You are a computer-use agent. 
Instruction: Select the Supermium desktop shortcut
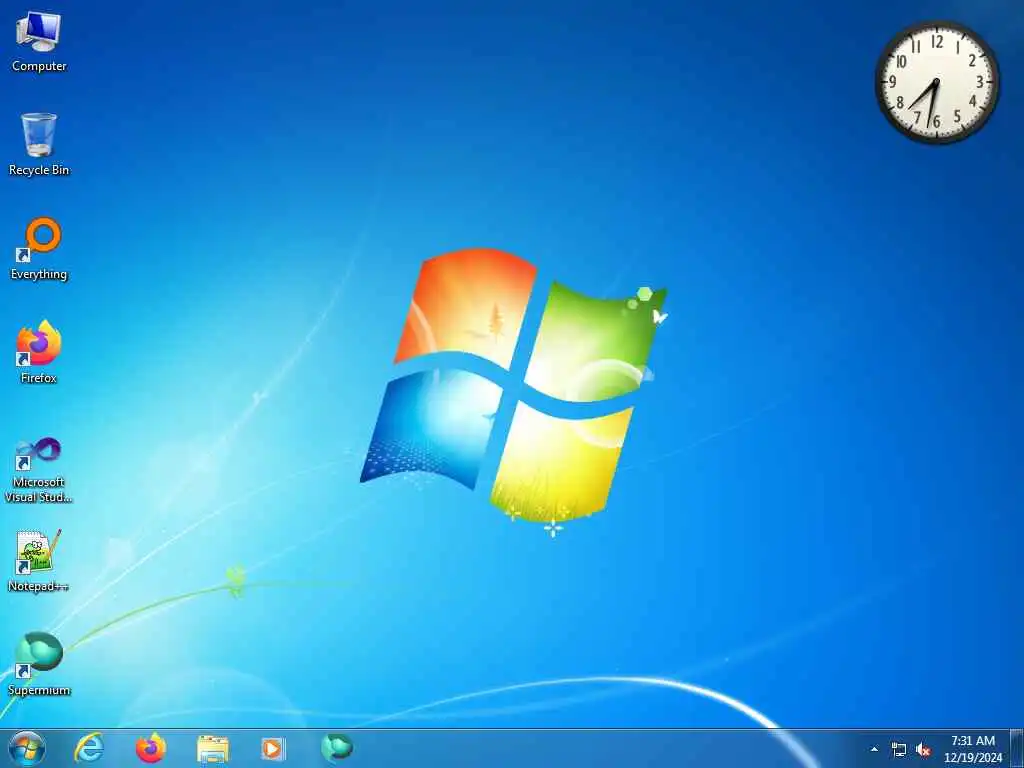(x=39, y=664)
